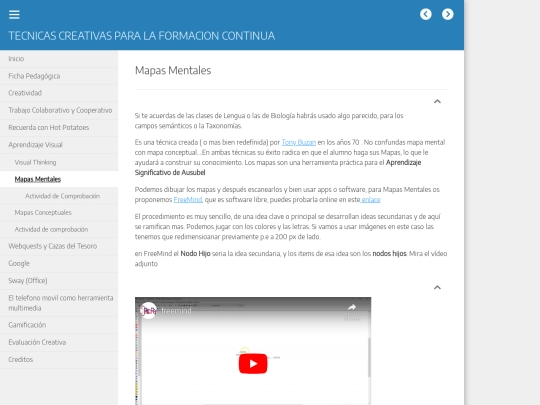Open Creatividad section

tap(59, 93)
